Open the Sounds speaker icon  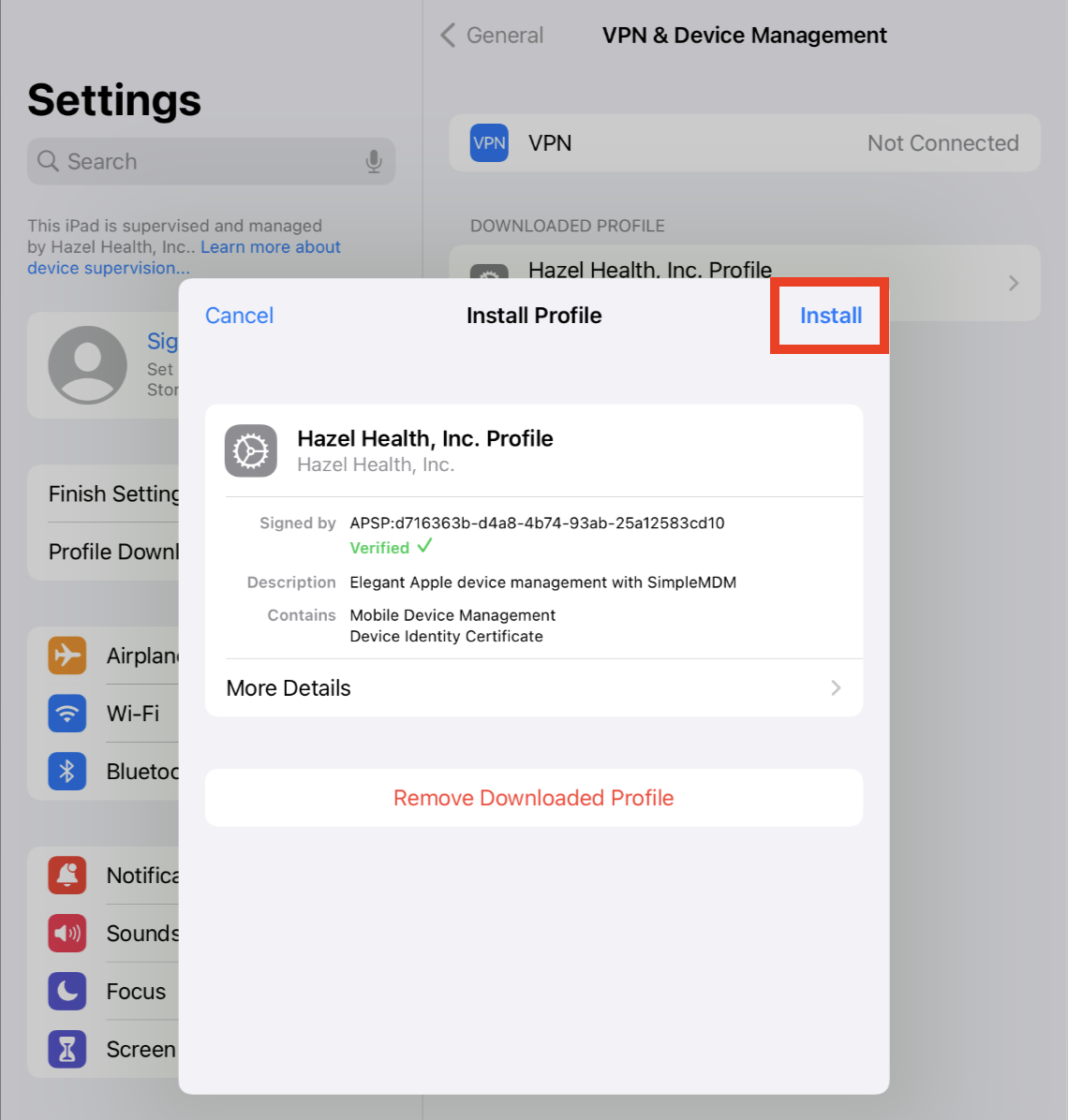tap(67, 933)
